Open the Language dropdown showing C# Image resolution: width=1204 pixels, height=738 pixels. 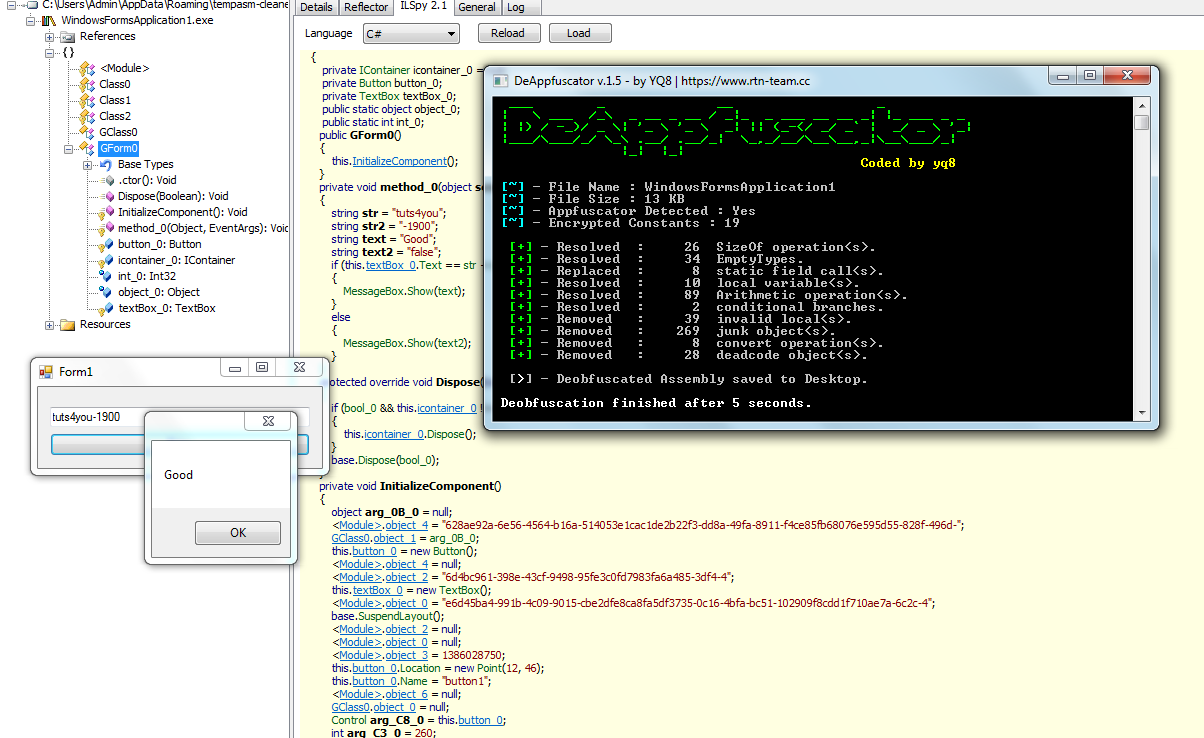(410, 34)
